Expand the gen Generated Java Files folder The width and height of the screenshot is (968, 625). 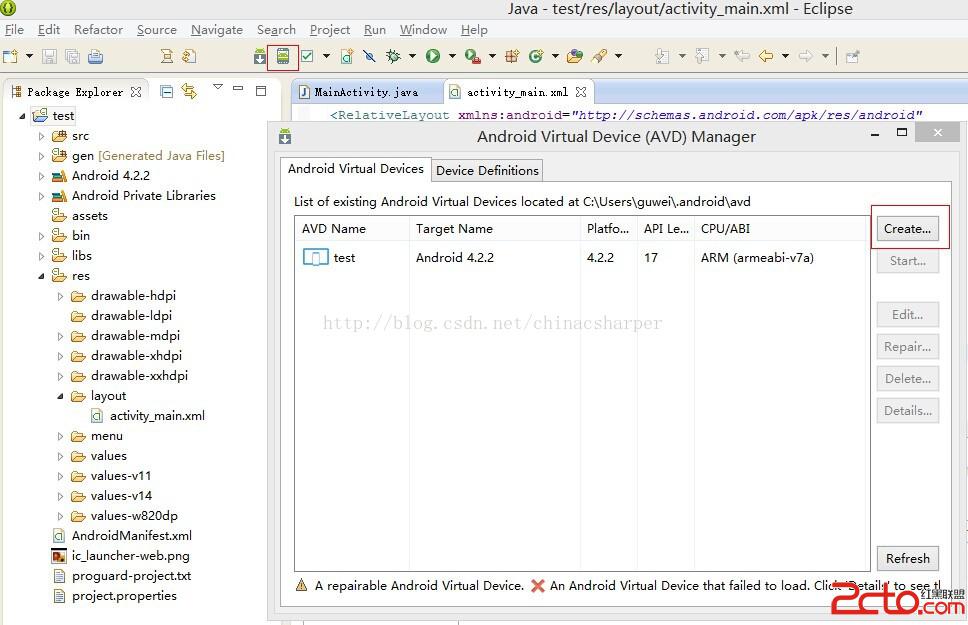pyautogui.click(x=41, y=156)
